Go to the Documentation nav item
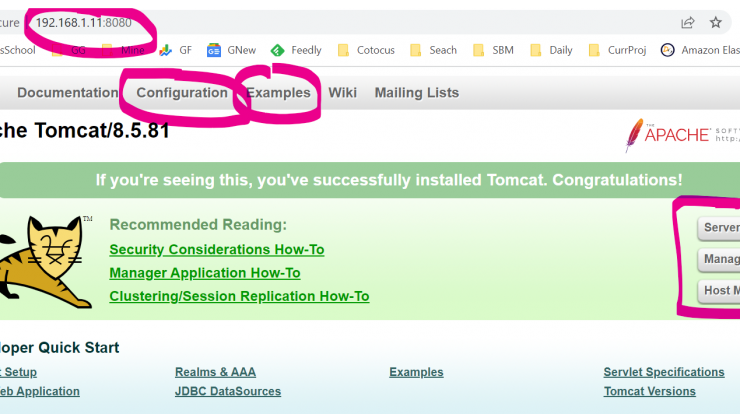The image size is (740, 414). pyautogui.click(x=68, y=93)
